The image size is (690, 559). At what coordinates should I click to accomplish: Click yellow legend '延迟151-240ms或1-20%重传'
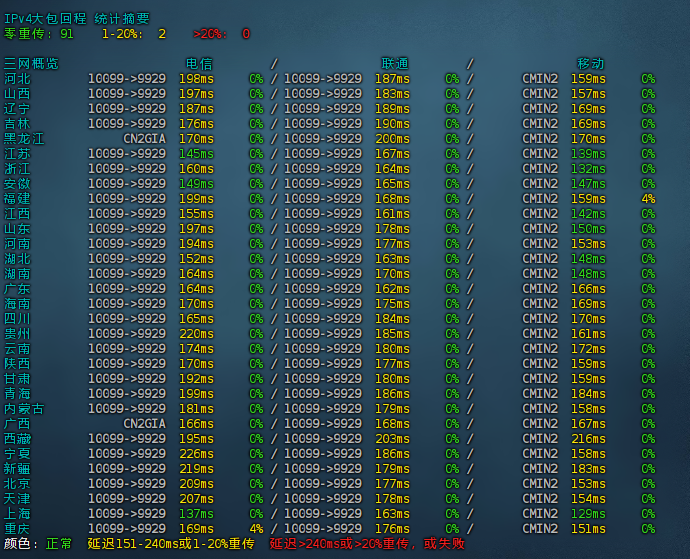(x=171, y=544)
